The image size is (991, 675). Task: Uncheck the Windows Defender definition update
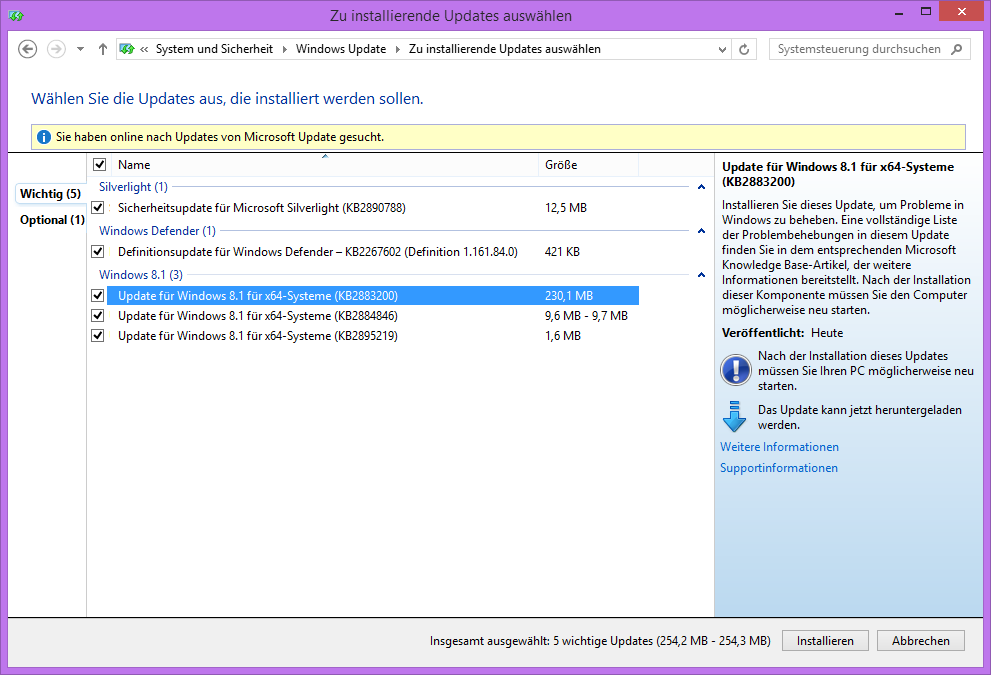click(x=97, y=252)
